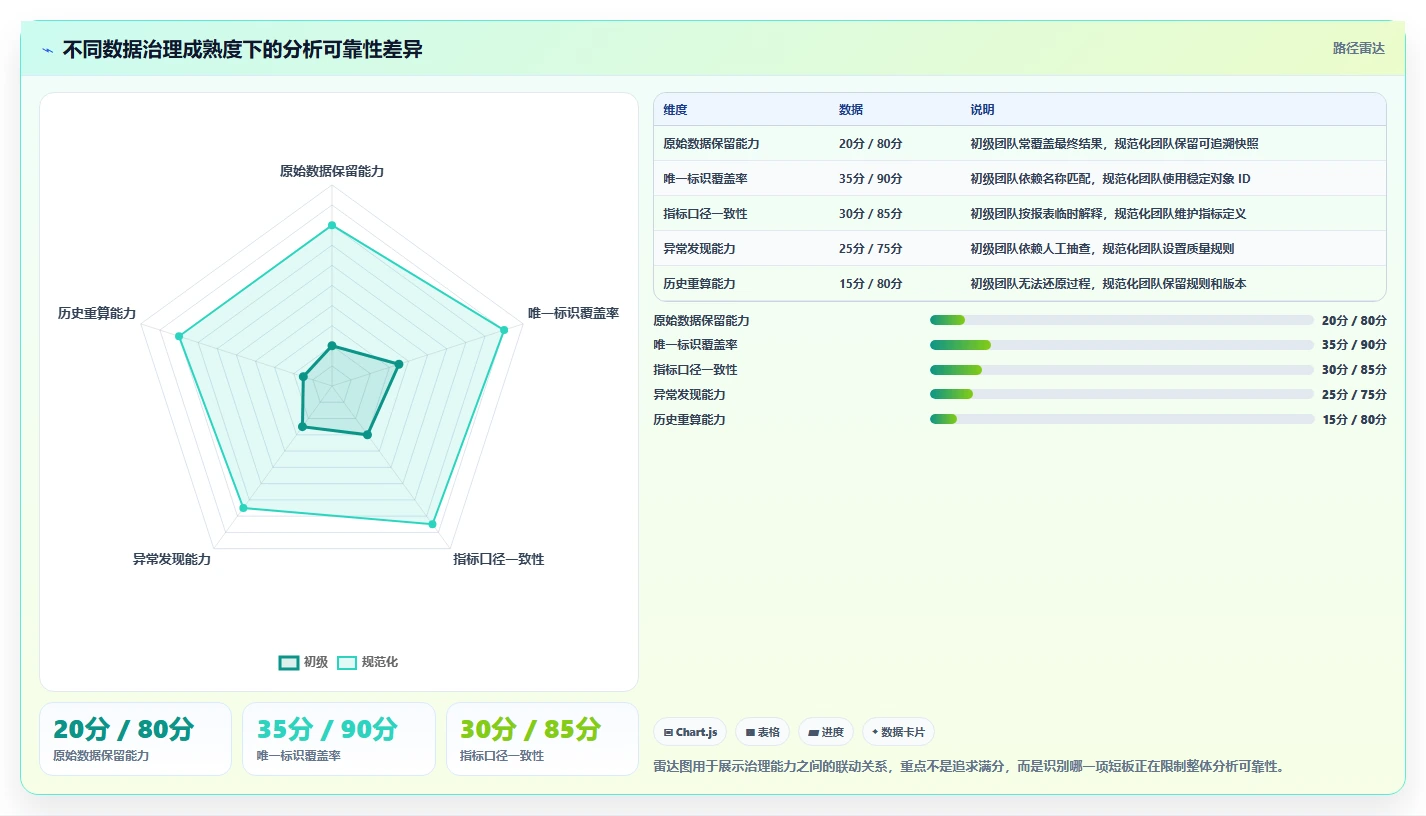Click table cell 25分 / 75分
The height and width of the screenshot is (816, 1426).
tap(871, 249)
